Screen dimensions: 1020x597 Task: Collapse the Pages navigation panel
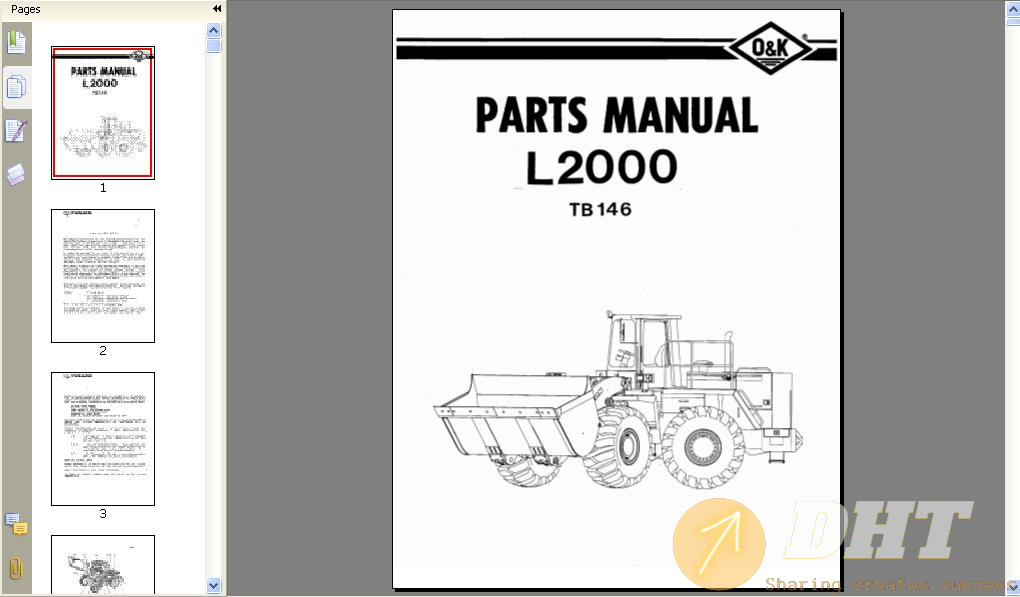click(x=217, y=8)
